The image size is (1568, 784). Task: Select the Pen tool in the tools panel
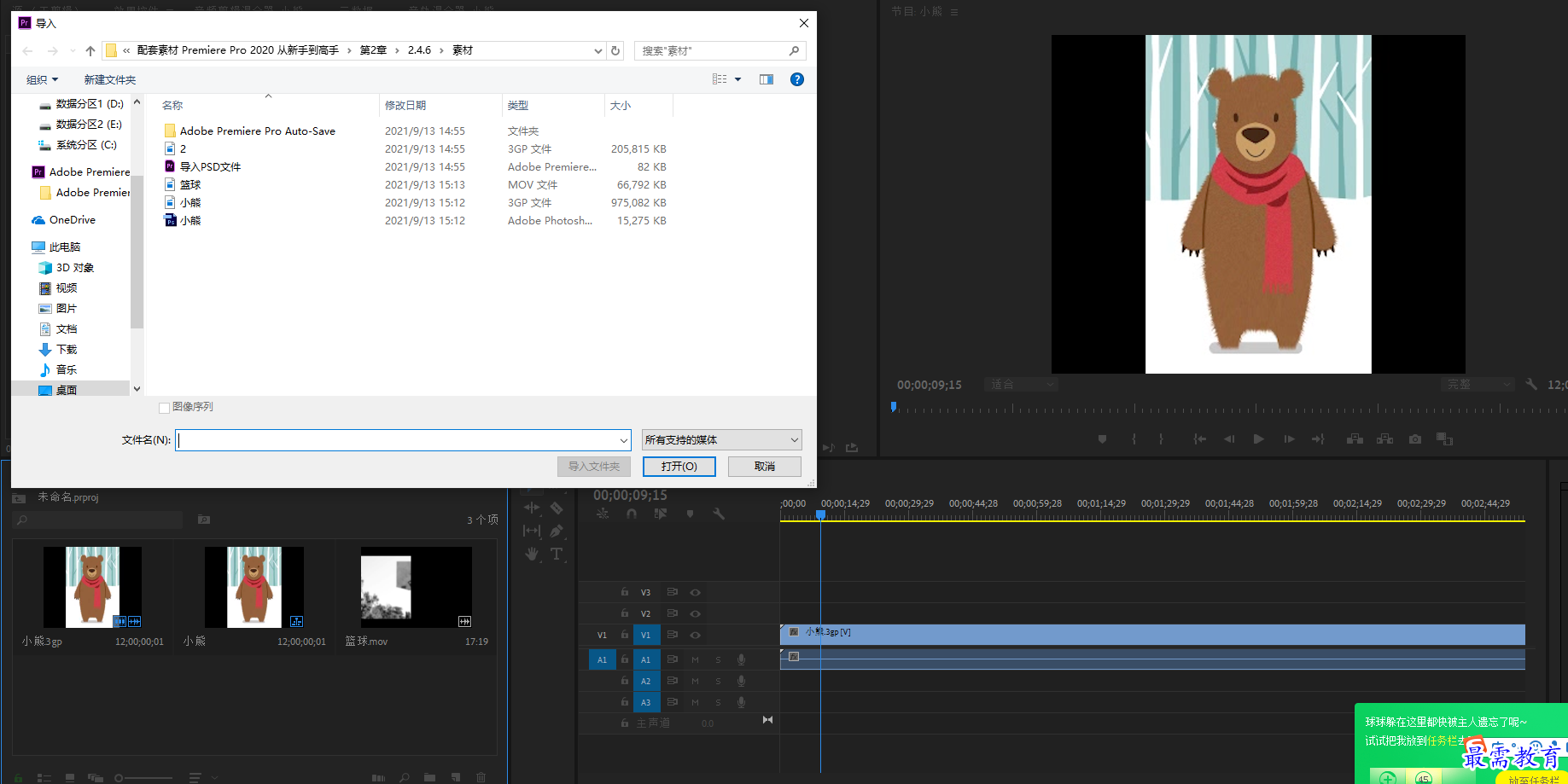pyautogui.click(x=557, y=531)
